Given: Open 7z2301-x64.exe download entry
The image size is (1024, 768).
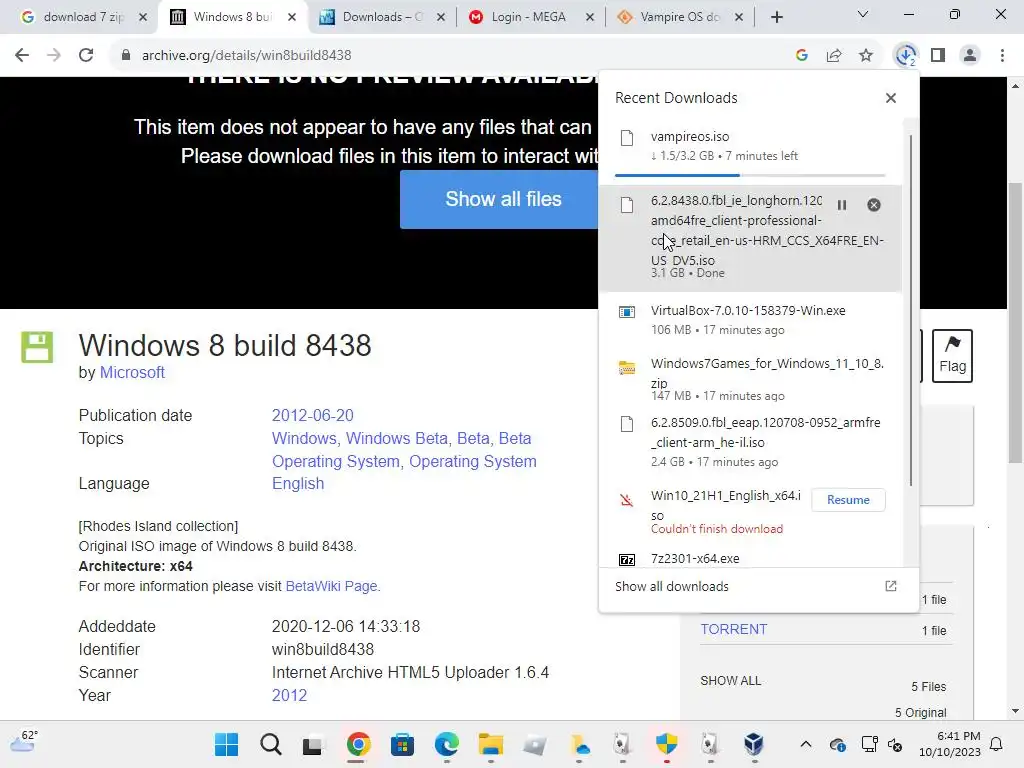Looking at the screenshot, I should pos(750,558).
